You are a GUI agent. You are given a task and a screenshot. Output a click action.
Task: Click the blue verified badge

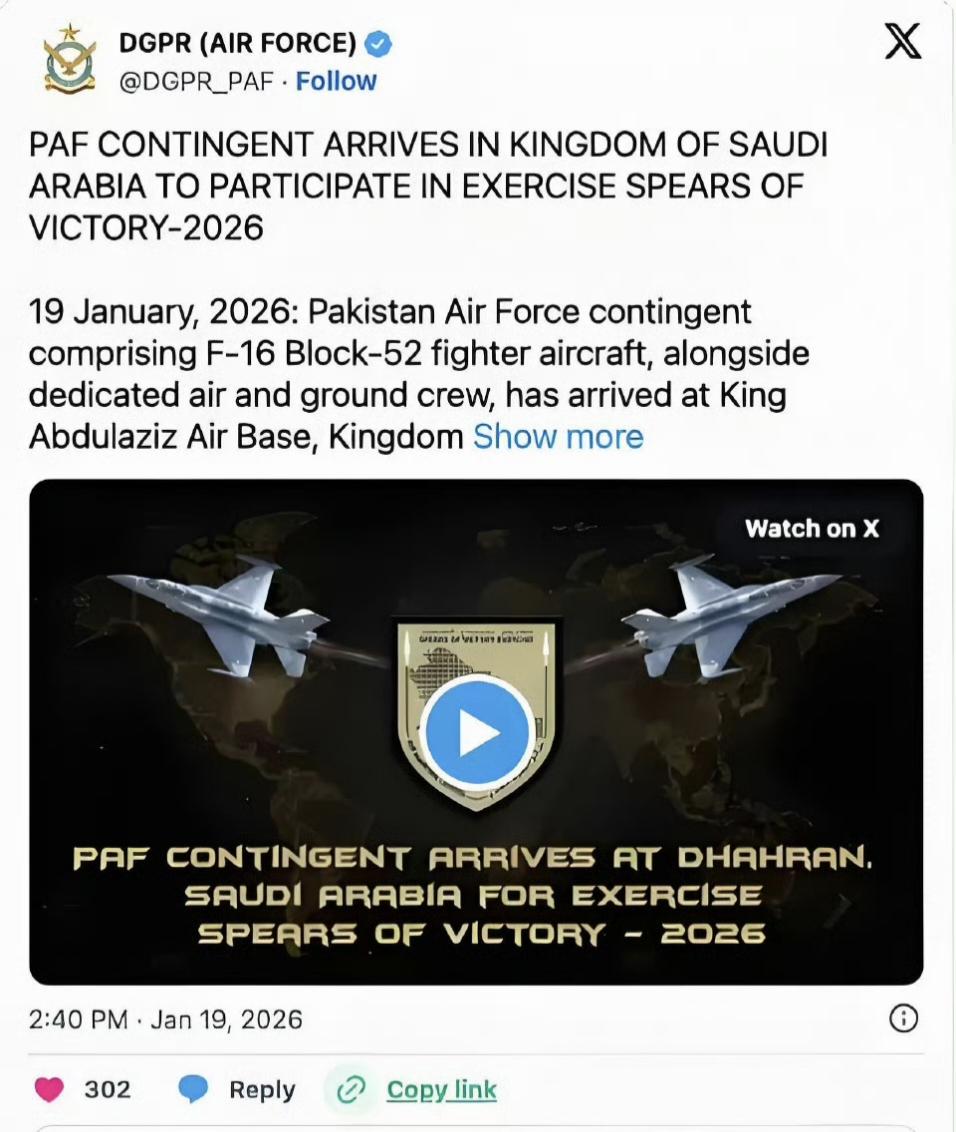click(x=379, y=44)
